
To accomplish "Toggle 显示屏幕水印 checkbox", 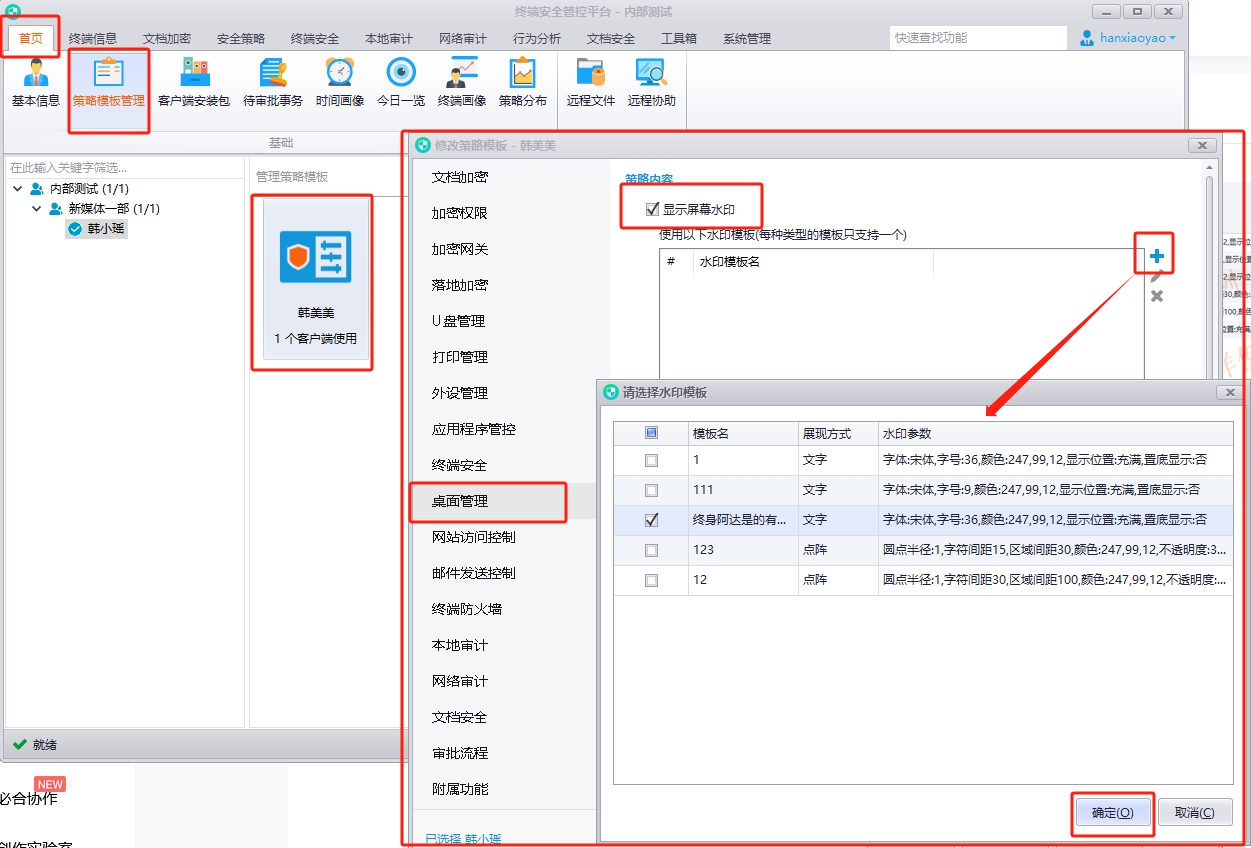I will tap(653, 209).
